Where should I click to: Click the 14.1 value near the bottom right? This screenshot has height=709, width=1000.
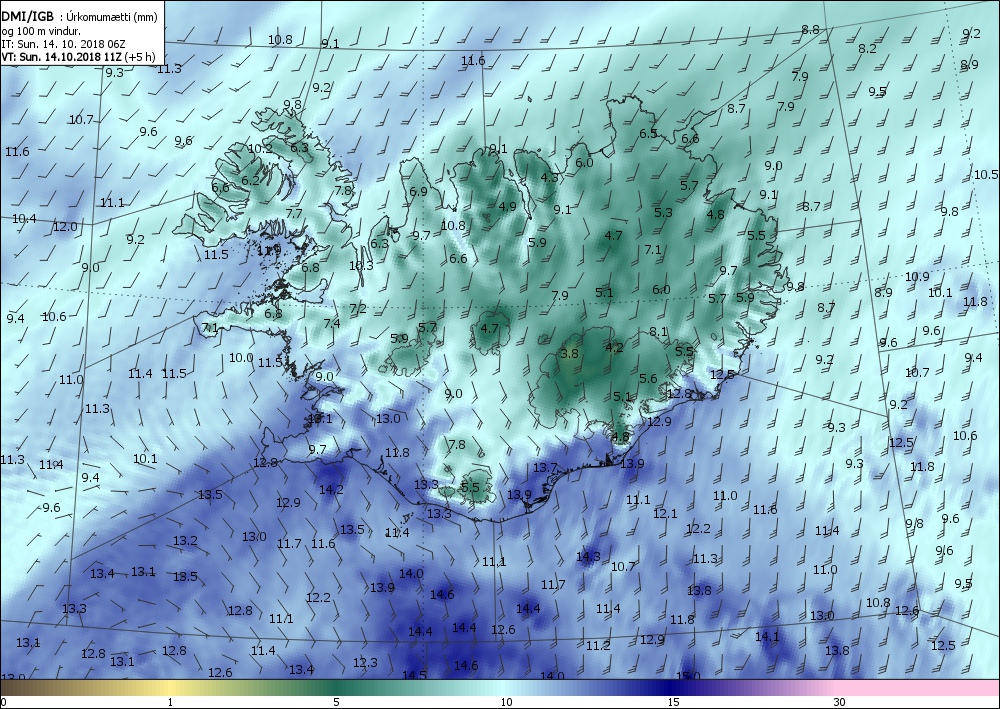coord(767,636)
